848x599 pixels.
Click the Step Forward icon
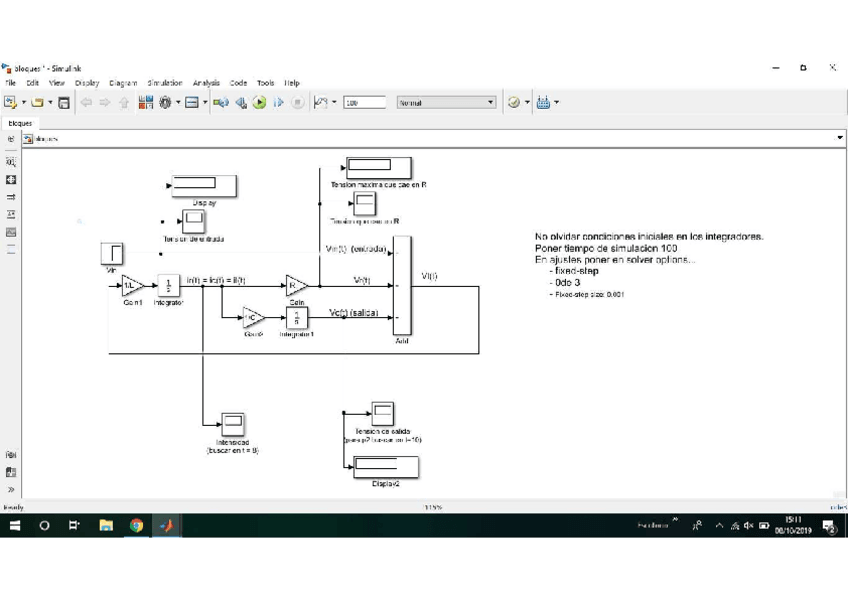click(278, 102)
